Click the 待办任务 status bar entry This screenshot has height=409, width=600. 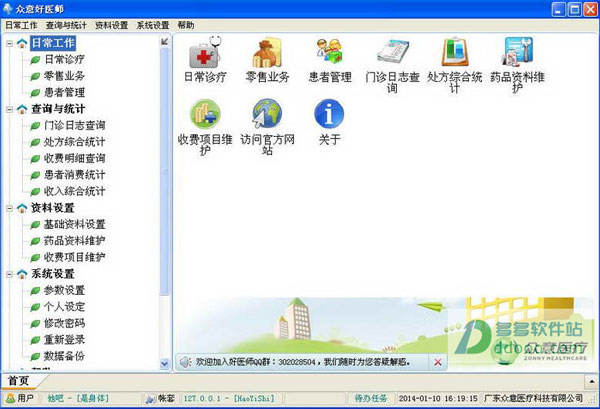(x=371, y=399)
